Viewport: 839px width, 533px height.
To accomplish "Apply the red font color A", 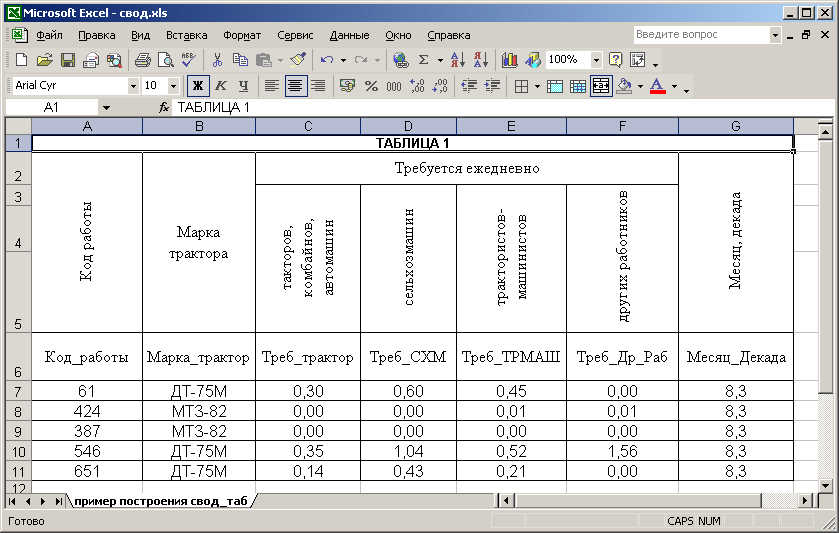I will pyautogui.click(x=658, y=86).
